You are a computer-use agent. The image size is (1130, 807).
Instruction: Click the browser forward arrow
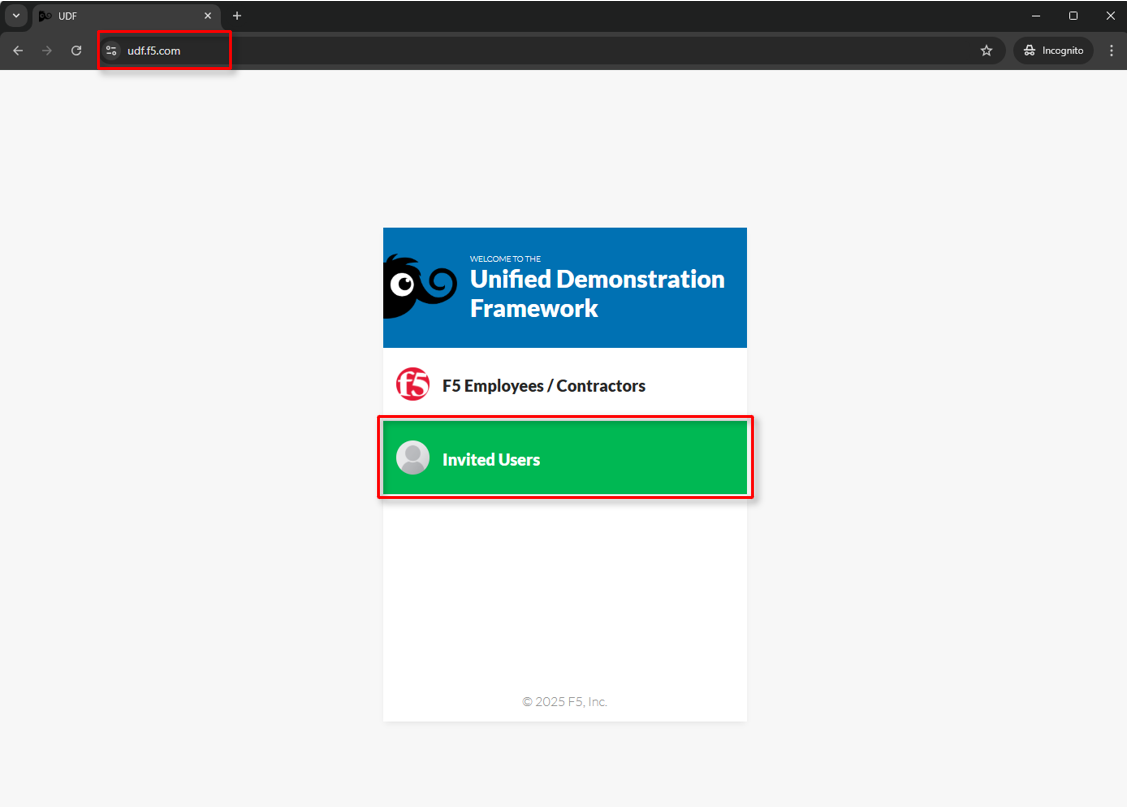point(47,50)
